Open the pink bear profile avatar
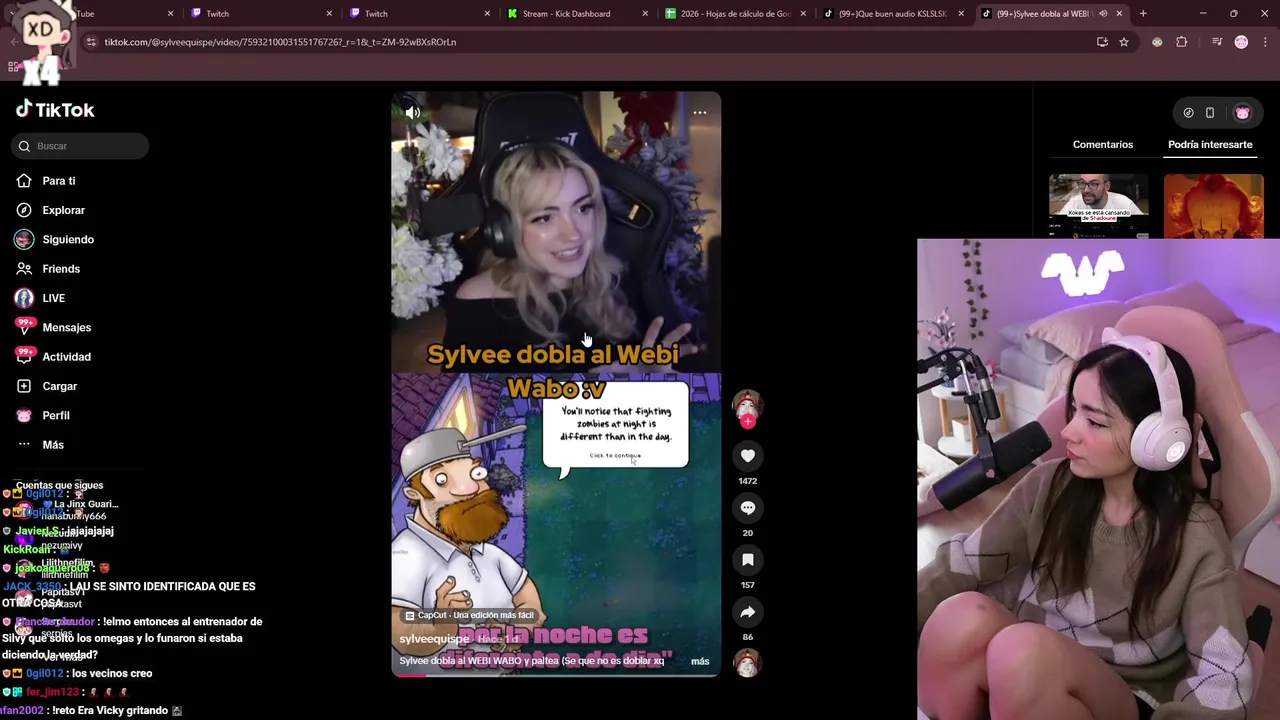 [x=1242, y=113]
